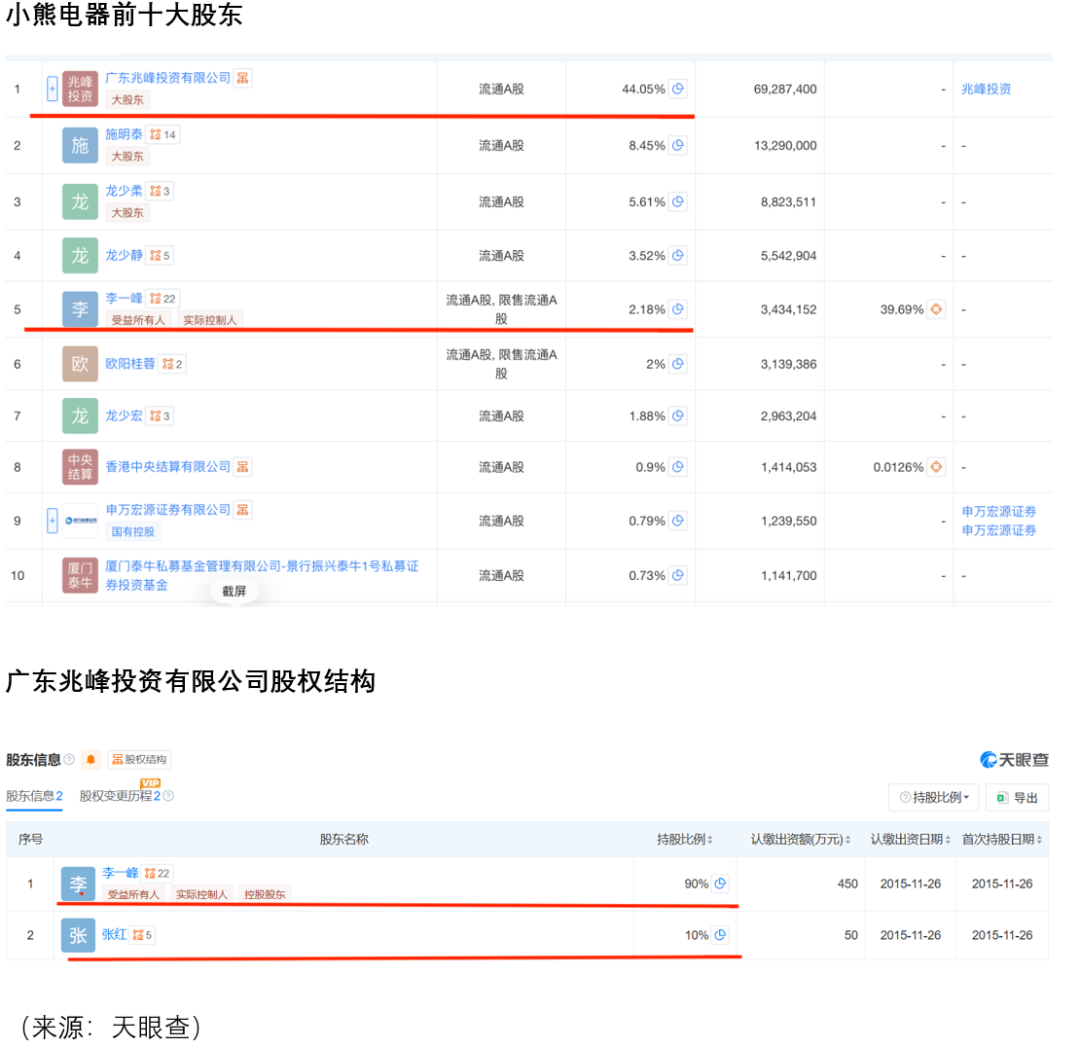Open equity structure icon beside 广东兆峰投资有限公司
The image size is (1080, 1048).
(242, 78)
